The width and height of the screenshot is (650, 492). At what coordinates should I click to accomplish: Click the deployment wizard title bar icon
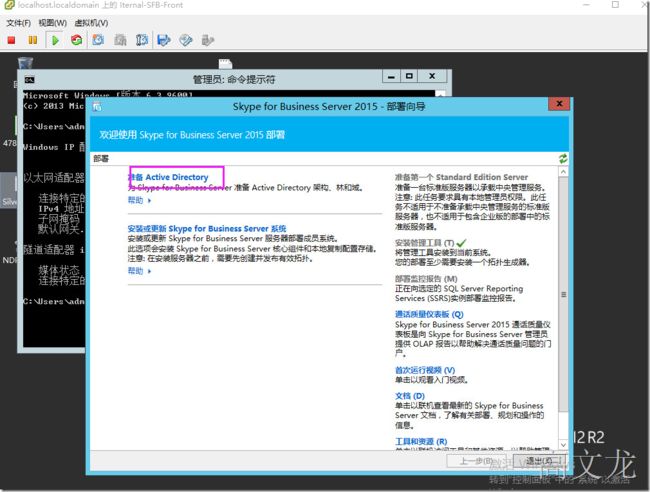[x=97, y=107]
